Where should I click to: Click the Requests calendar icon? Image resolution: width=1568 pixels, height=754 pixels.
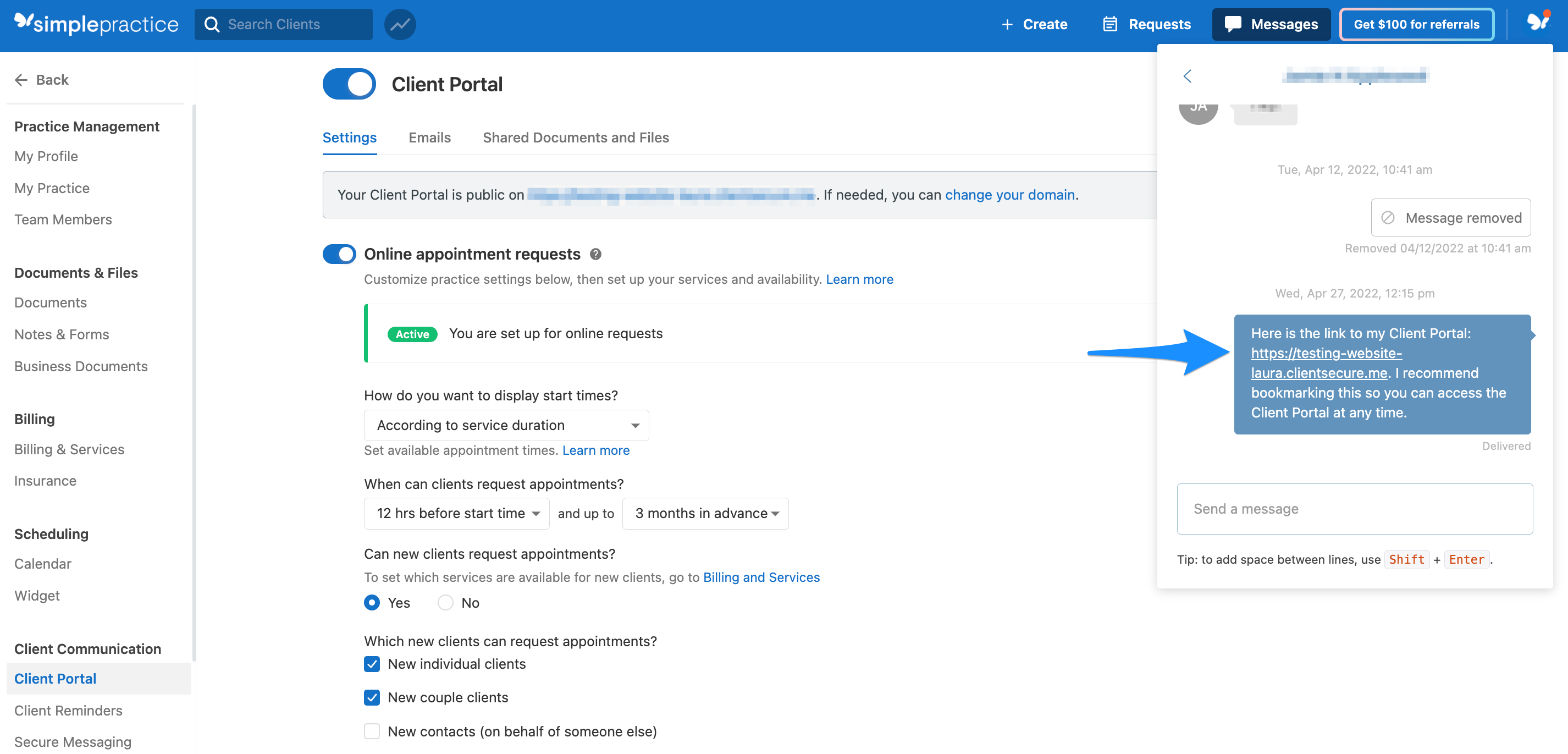tap(1110, 24)
